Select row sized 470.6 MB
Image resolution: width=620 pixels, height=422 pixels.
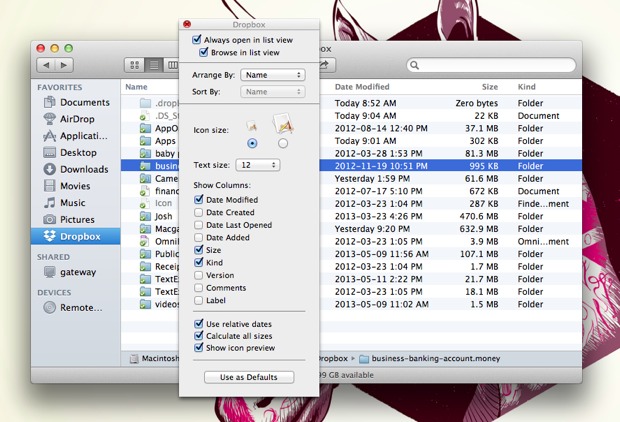351,216
